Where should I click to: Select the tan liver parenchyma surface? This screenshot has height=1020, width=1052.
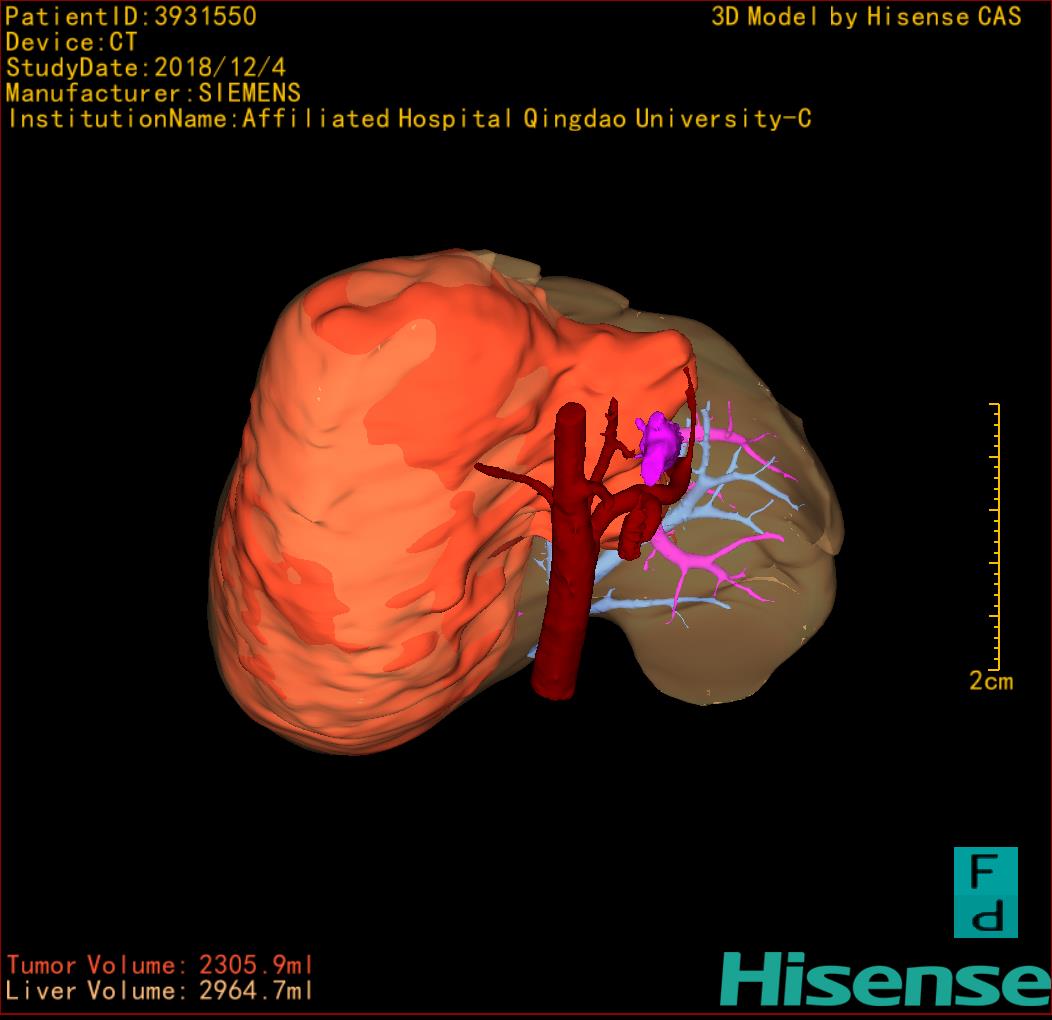(x=760, y=620)
